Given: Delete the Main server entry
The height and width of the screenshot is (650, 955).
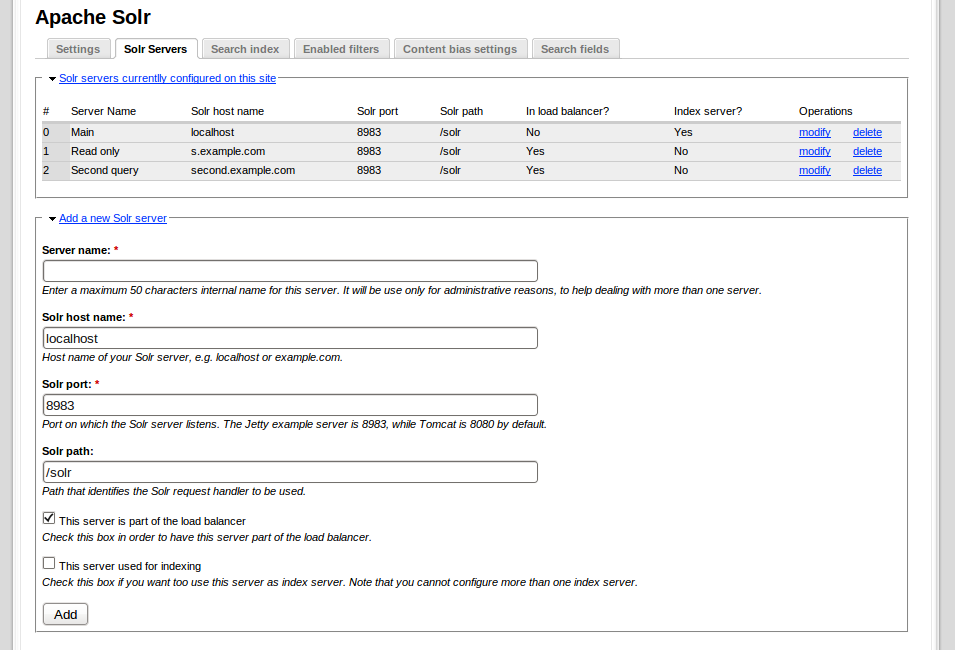Looking at the screenshot, I should (867, 132).
